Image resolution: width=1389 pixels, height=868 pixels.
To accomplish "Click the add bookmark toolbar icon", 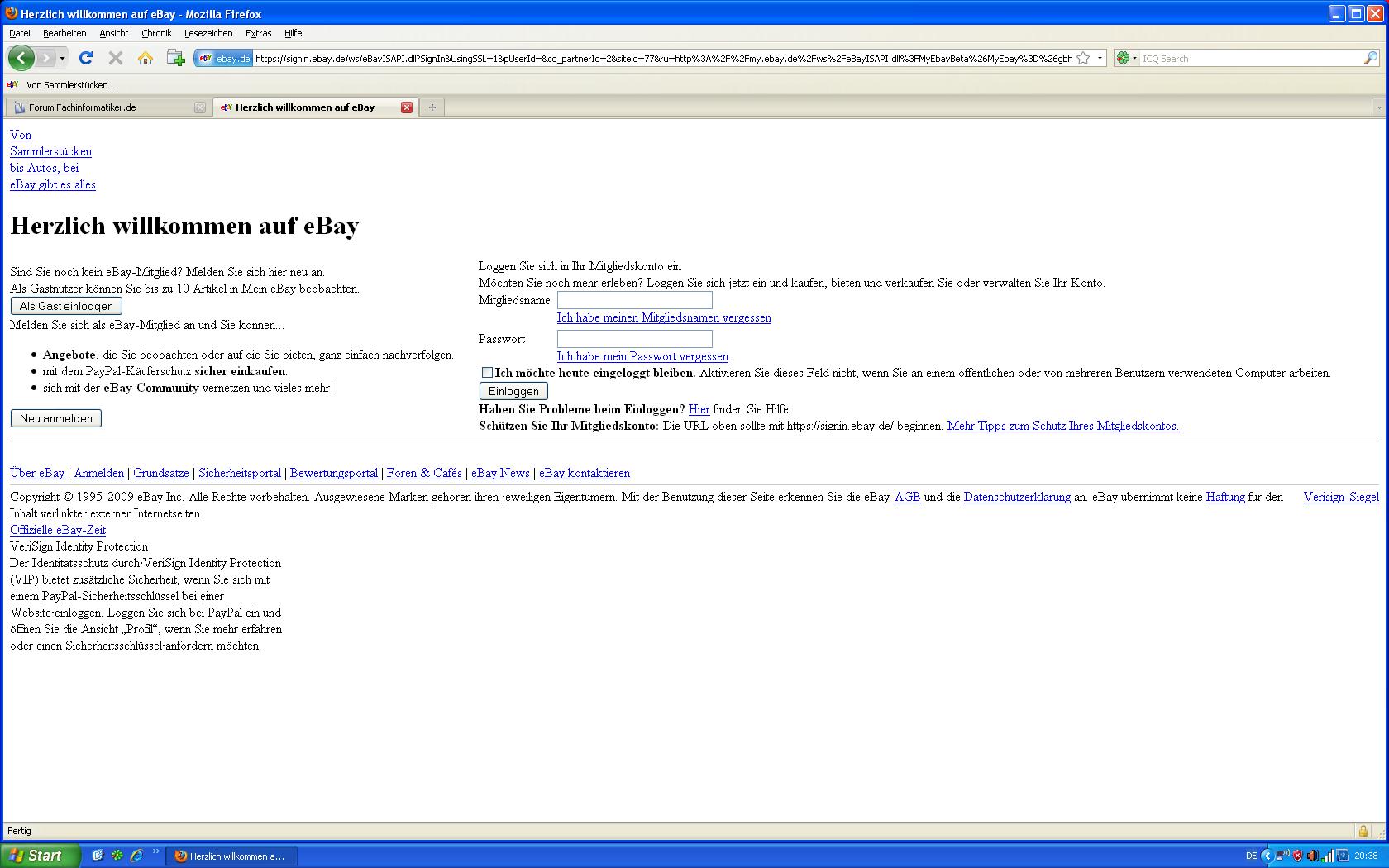I will point(175,58).
